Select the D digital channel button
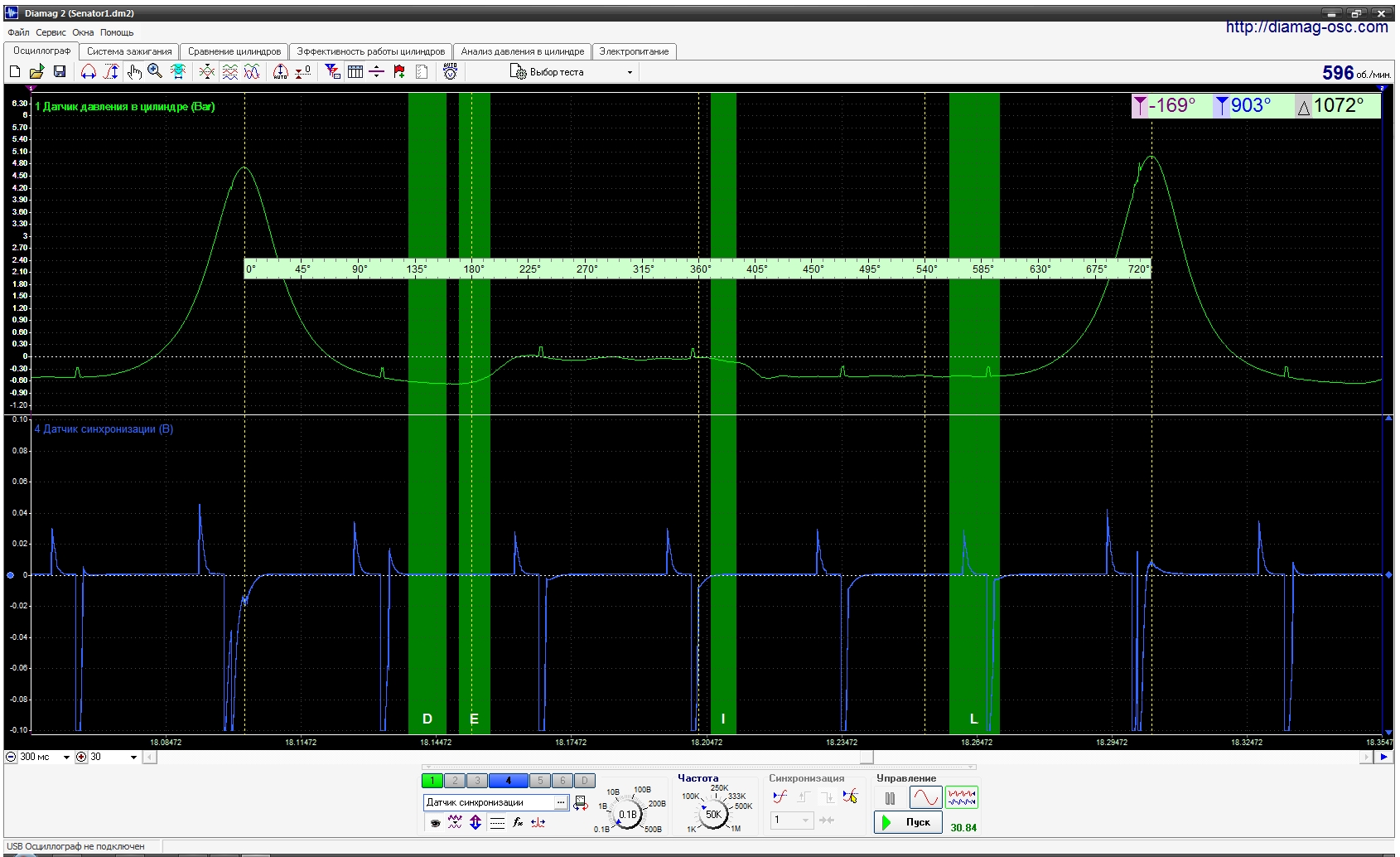This screenshot has width=1400, height=857. 585,780
